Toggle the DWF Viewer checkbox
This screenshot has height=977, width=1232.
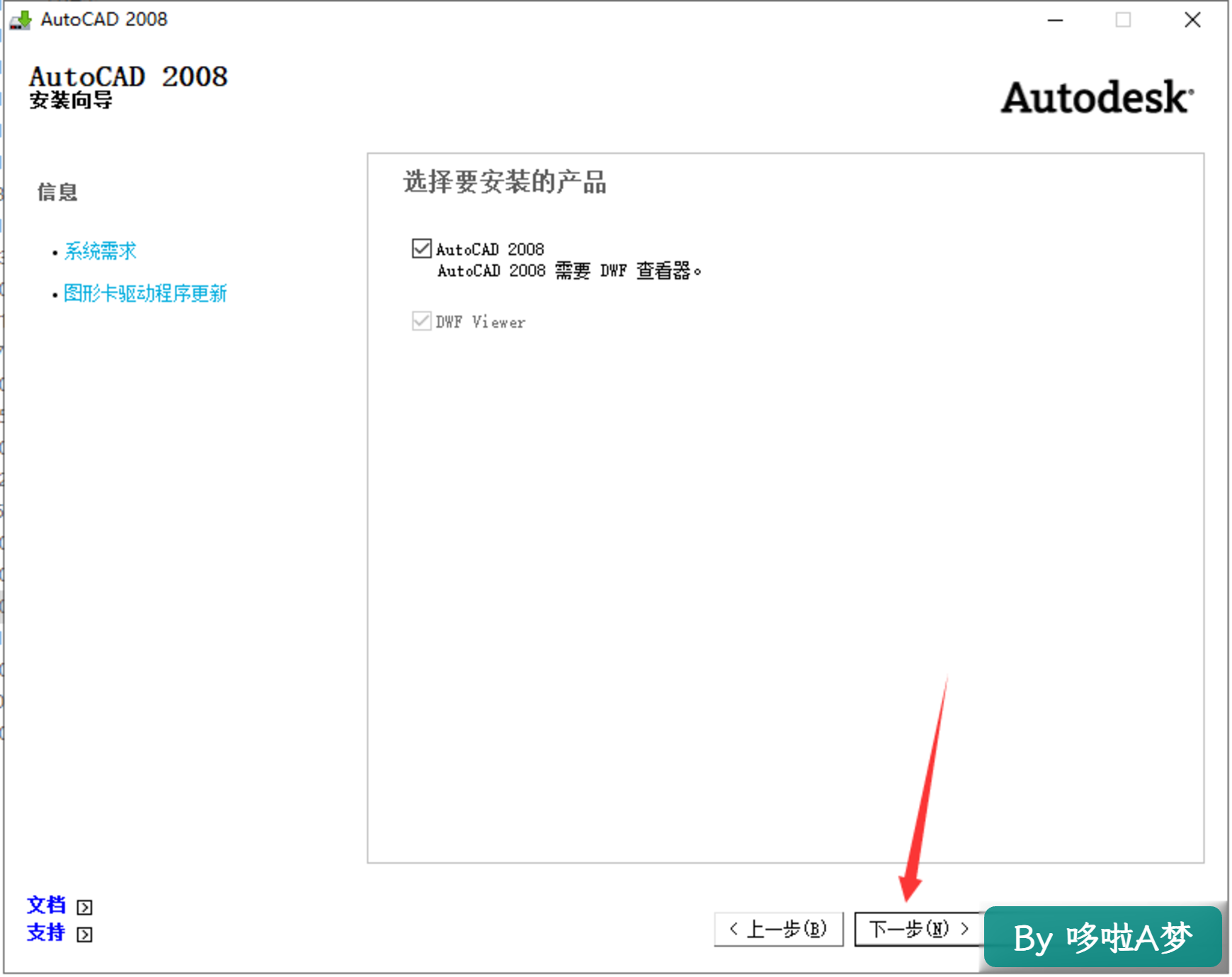tap(421, 321)
